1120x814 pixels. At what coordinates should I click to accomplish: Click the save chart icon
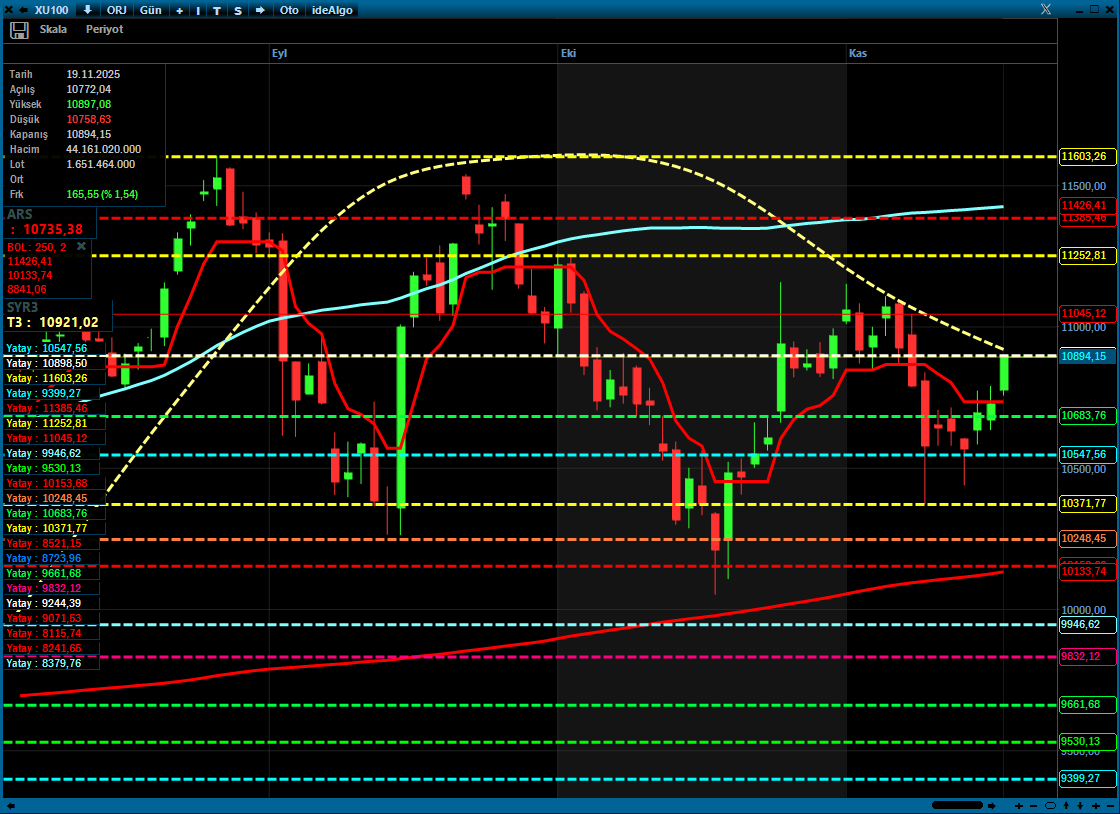point(19,29)
